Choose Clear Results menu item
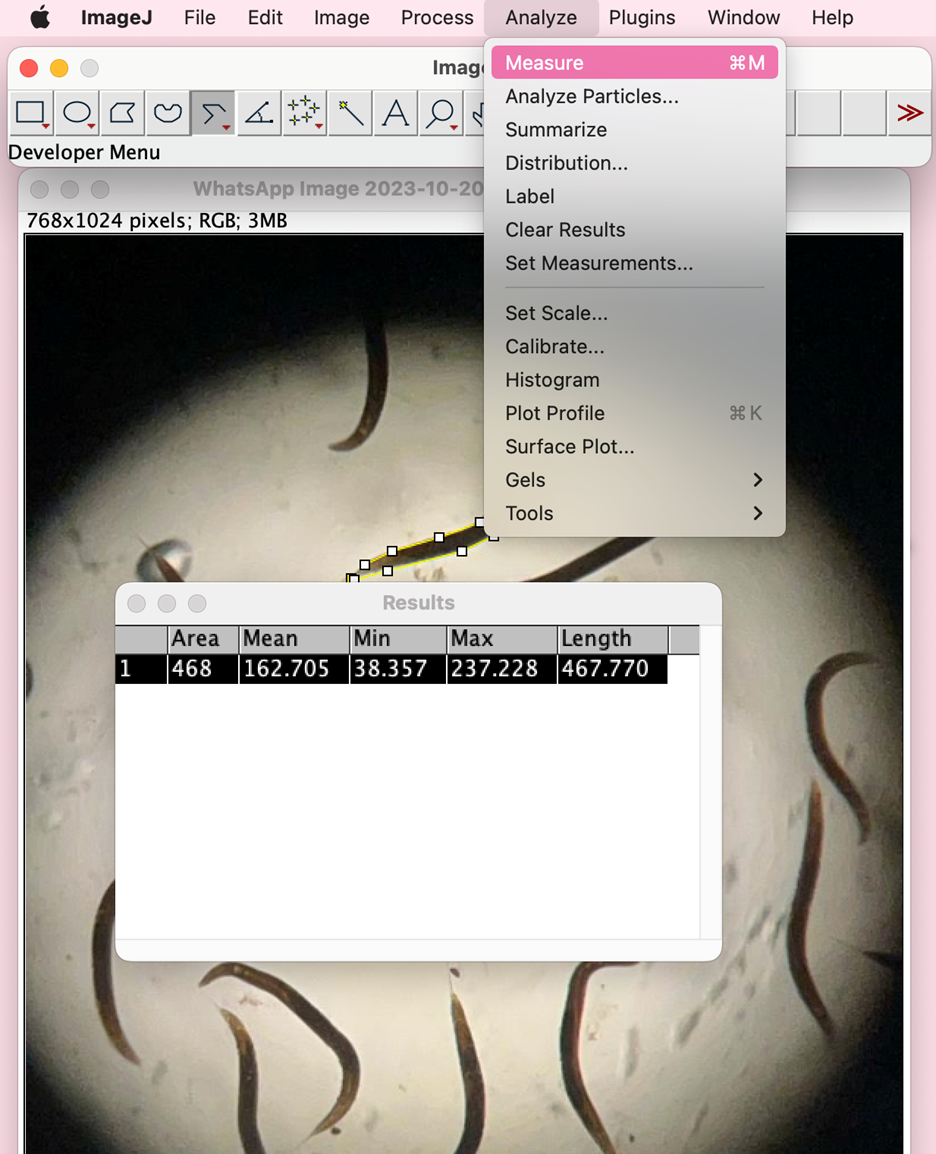 pyautogui.click(x=634, y=230)
